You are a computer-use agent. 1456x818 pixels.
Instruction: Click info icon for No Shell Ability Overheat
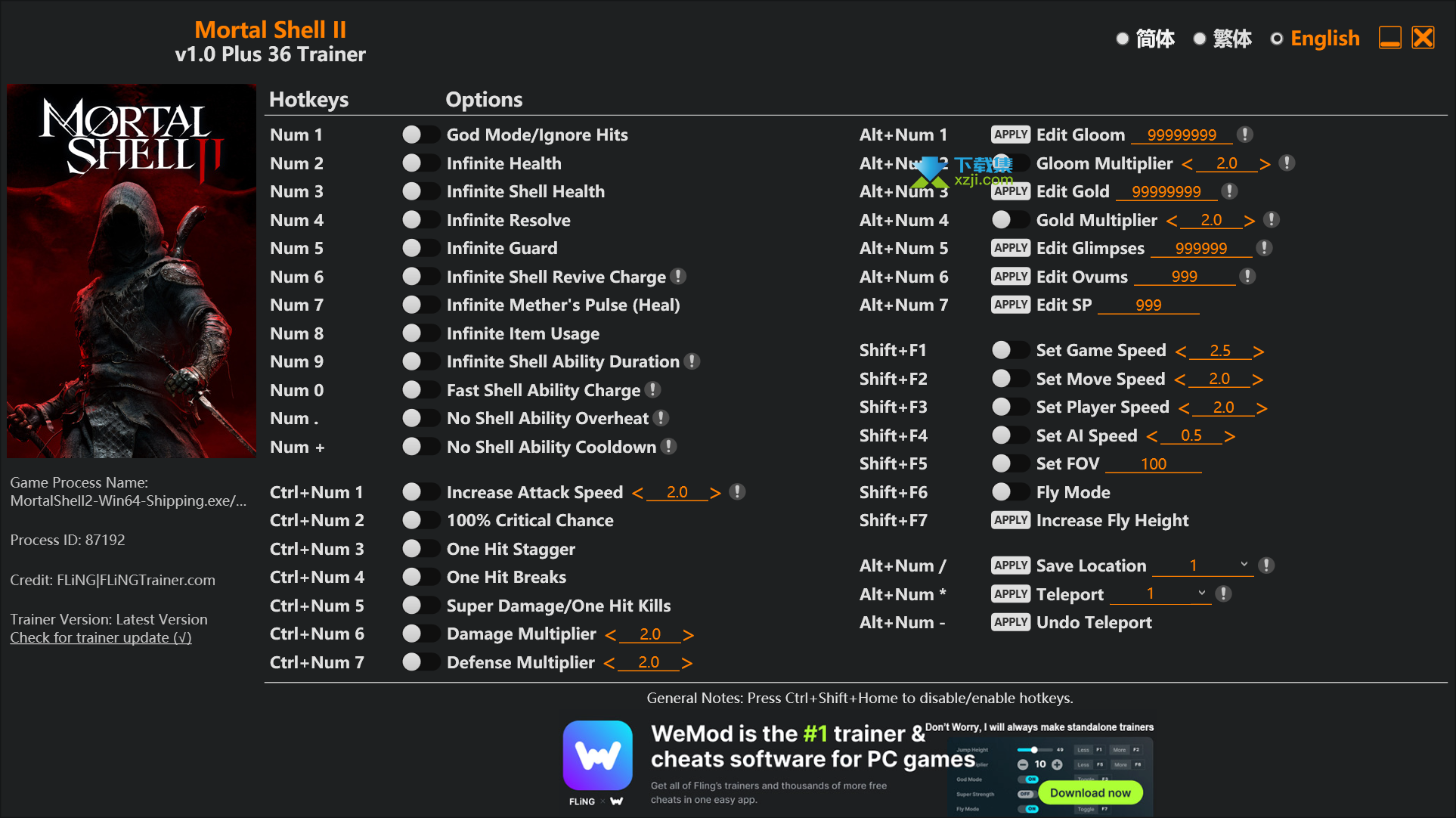[661, 418]
